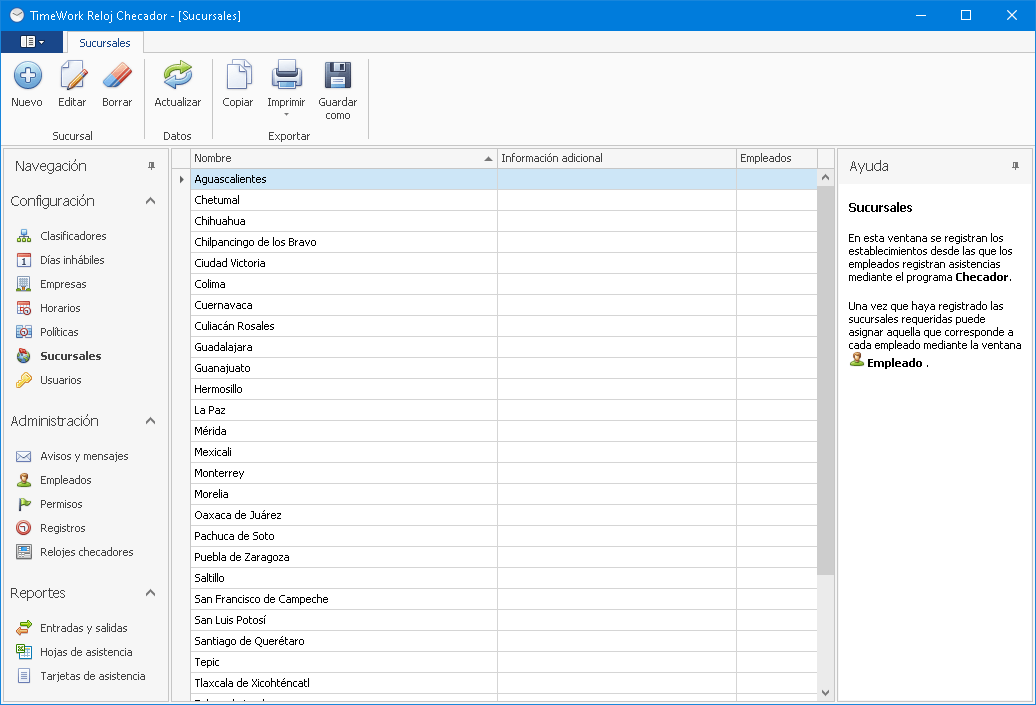This screenshot has height=705, width=1036.
Task: Open the Imprimir dropdown arrow
Action: (286, 115)
